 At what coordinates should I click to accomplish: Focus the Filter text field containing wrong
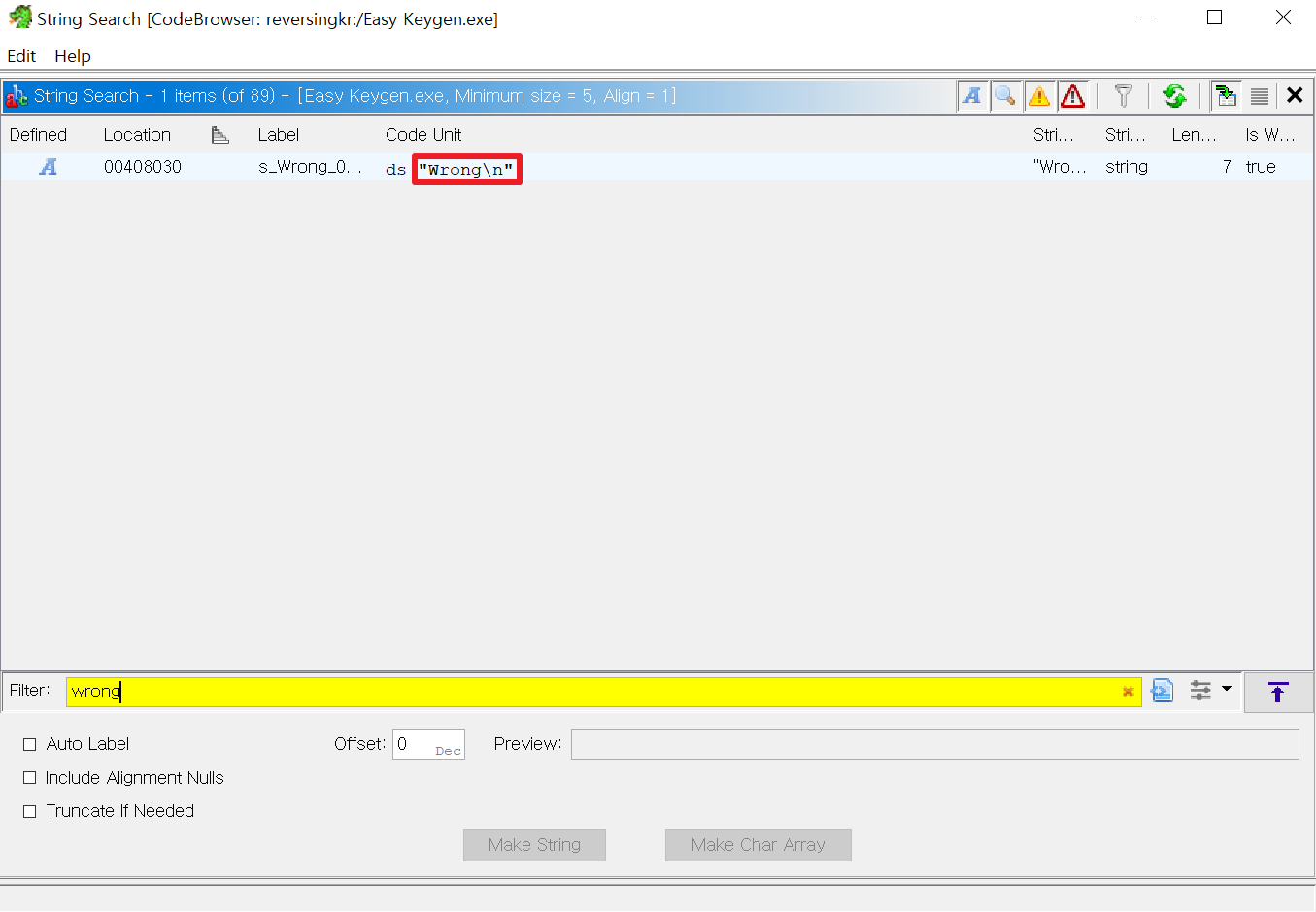pos(603,692)
